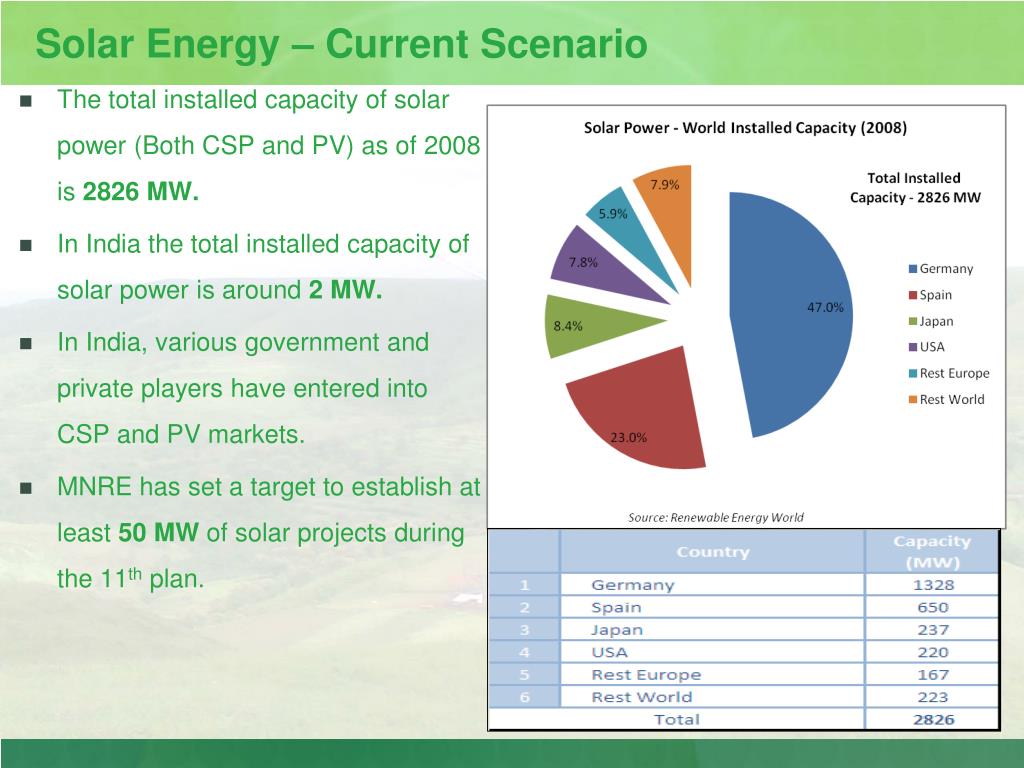
Task: Click the '220' capacity cell
Action: click(x=933, y=652)
